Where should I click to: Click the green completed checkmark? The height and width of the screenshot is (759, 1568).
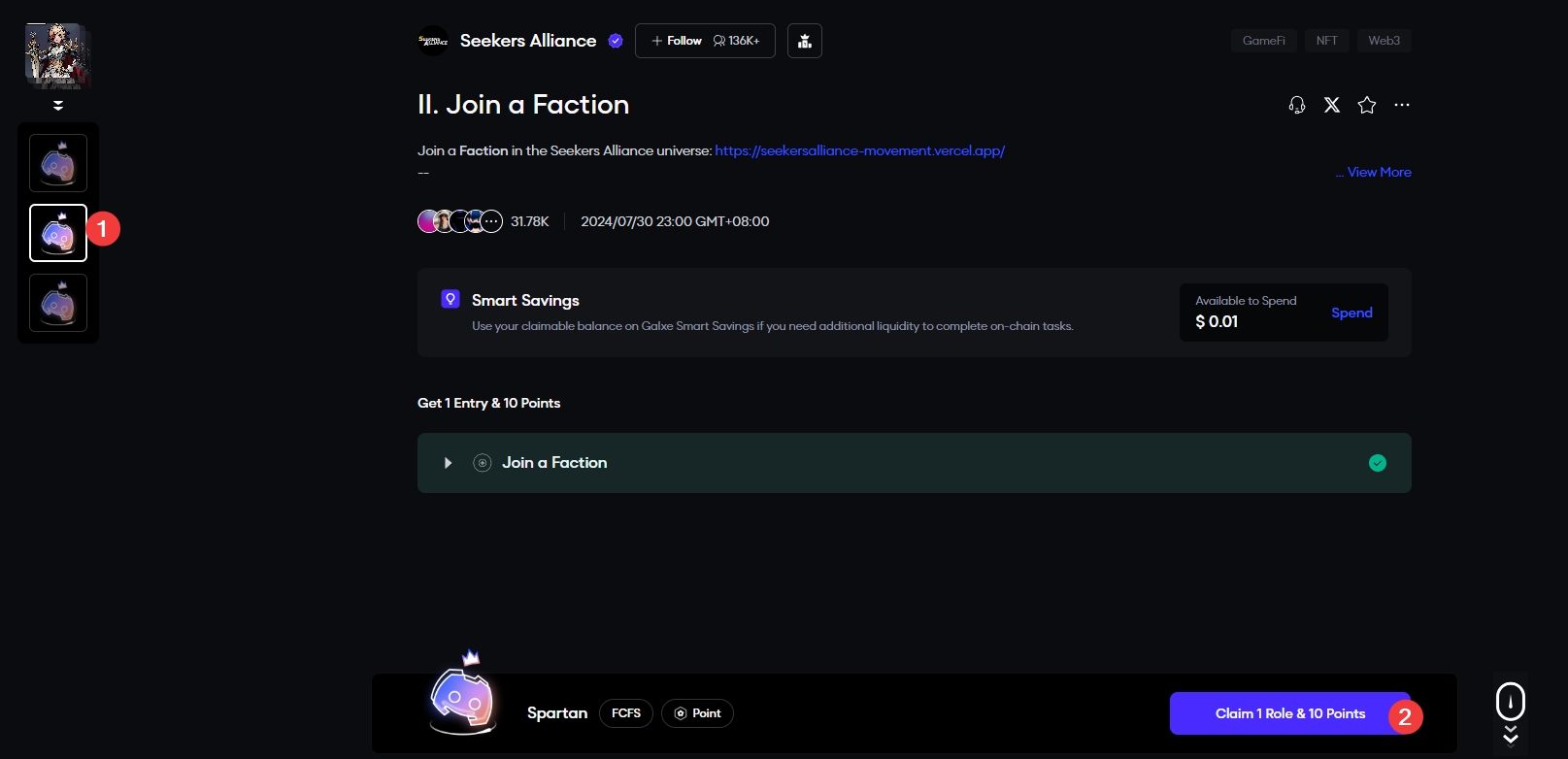1378,463
